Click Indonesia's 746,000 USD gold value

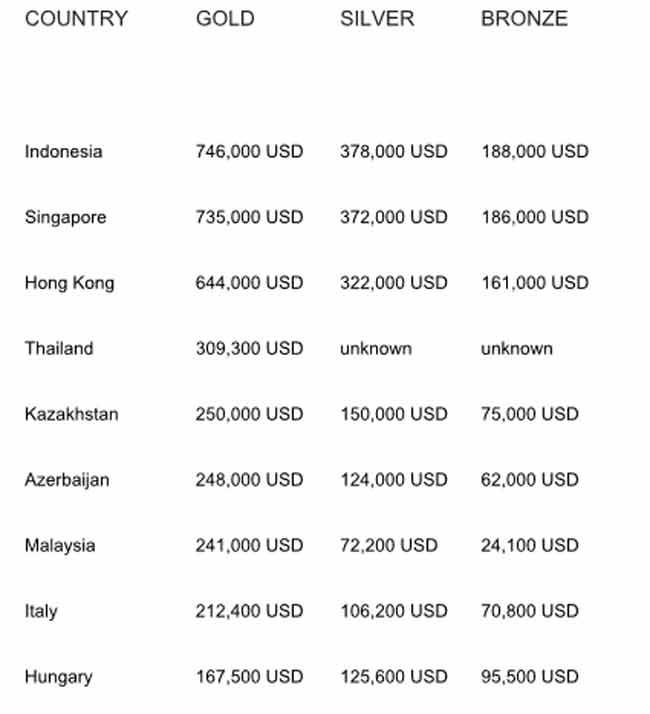click(249, 152)
